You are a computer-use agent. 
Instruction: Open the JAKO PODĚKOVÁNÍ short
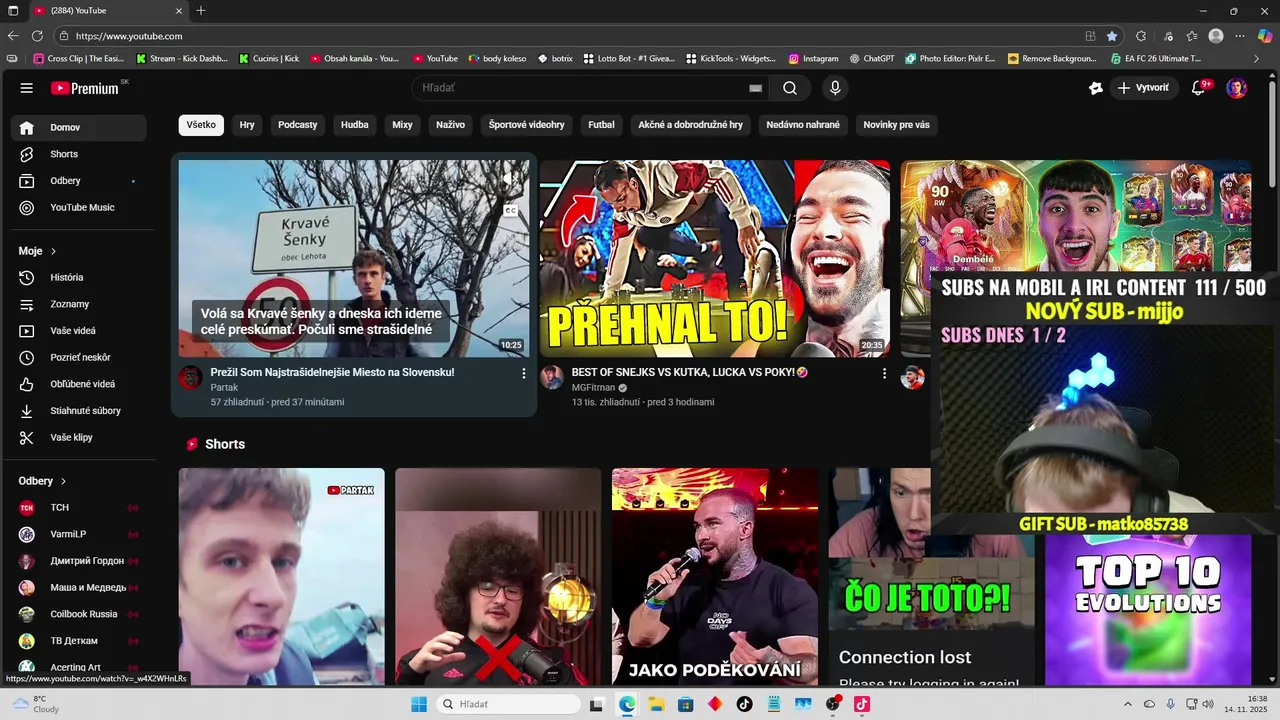(x=714, y=576)
